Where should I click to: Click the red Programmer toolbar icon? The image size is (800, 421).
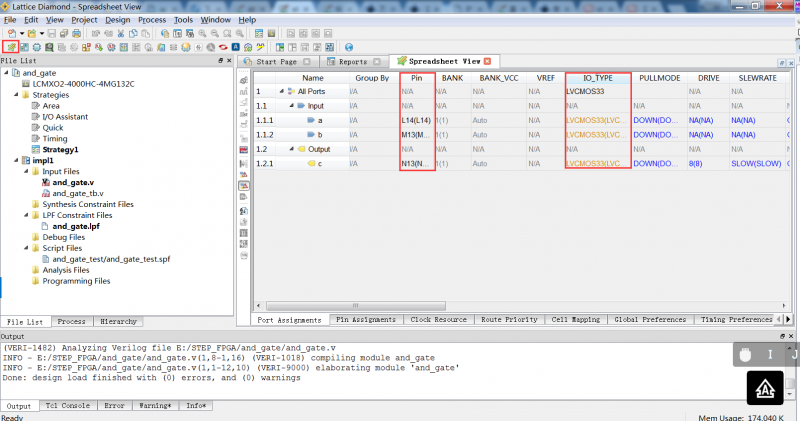click(223, 47)
